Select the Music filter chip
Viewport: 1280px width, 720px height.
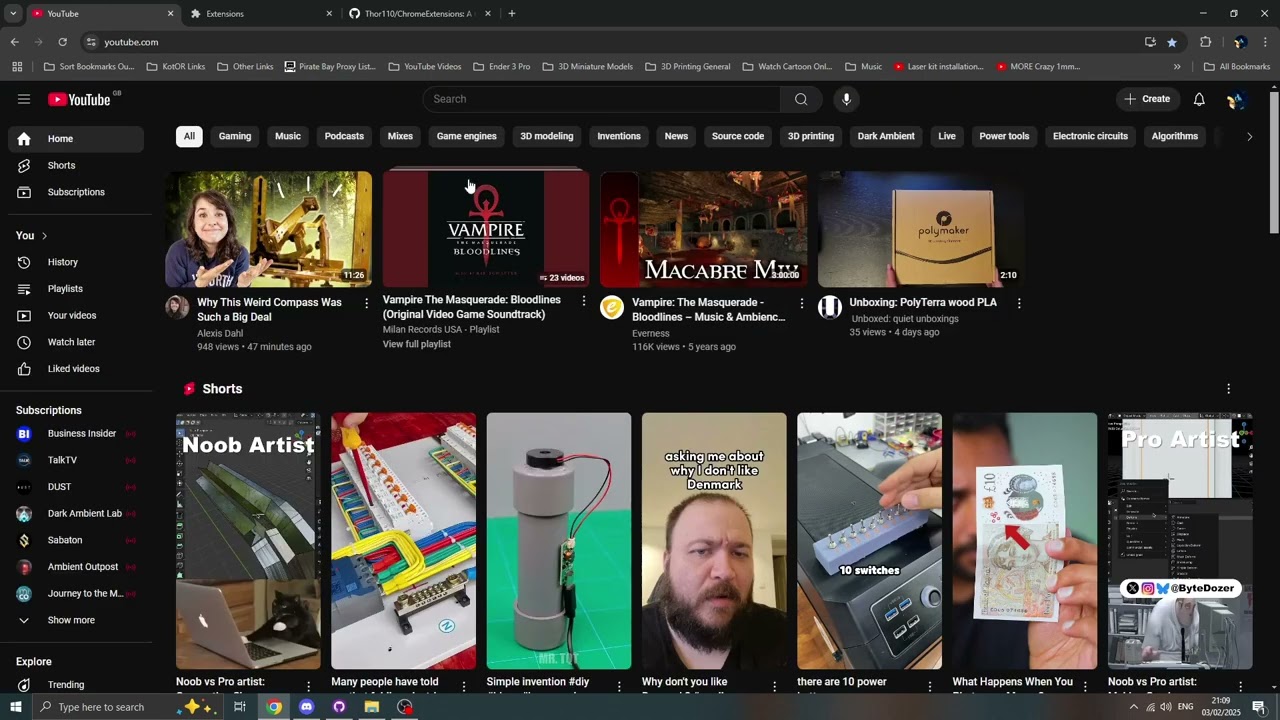click(x=288, y=136)
